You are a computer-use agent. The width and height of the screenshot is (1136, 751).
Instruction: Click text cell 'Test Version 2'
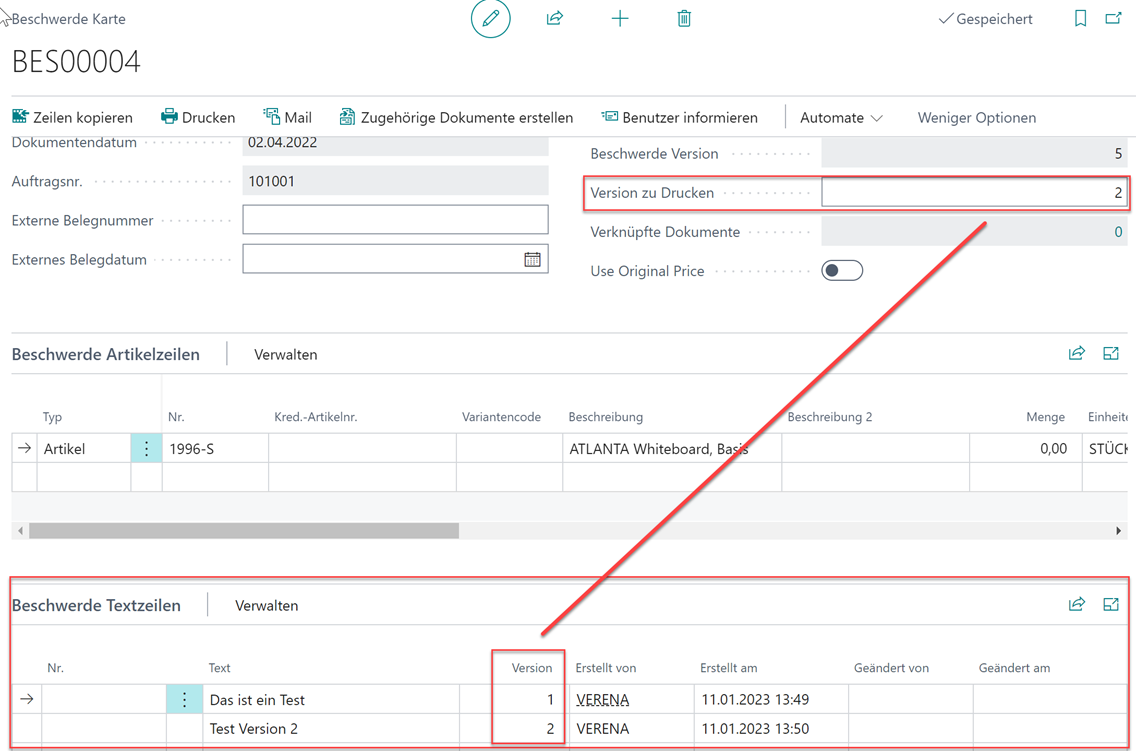point(330,729)
